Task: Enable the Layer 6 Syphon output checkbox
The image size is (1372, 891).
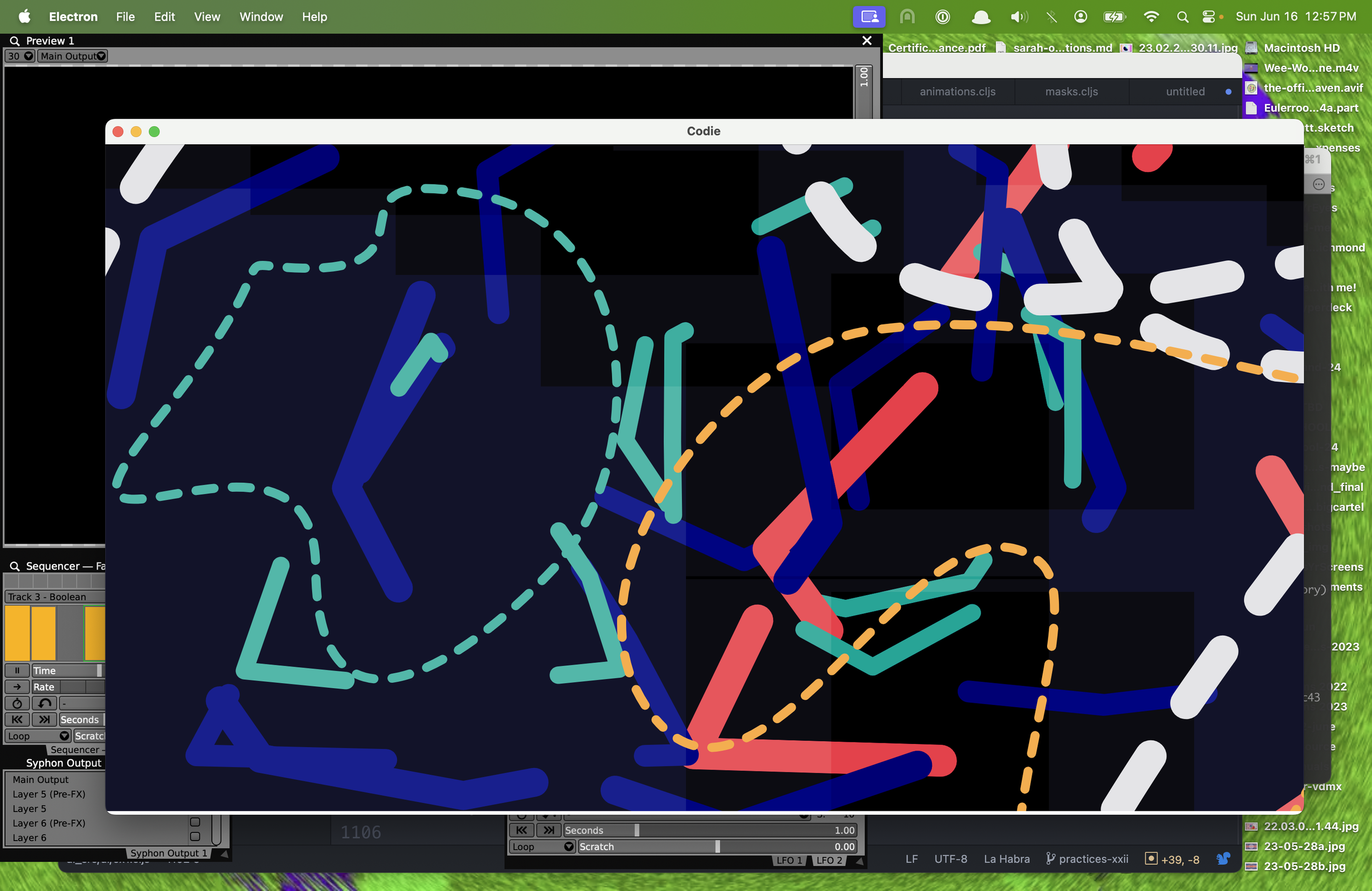Action: click(195, 837)
